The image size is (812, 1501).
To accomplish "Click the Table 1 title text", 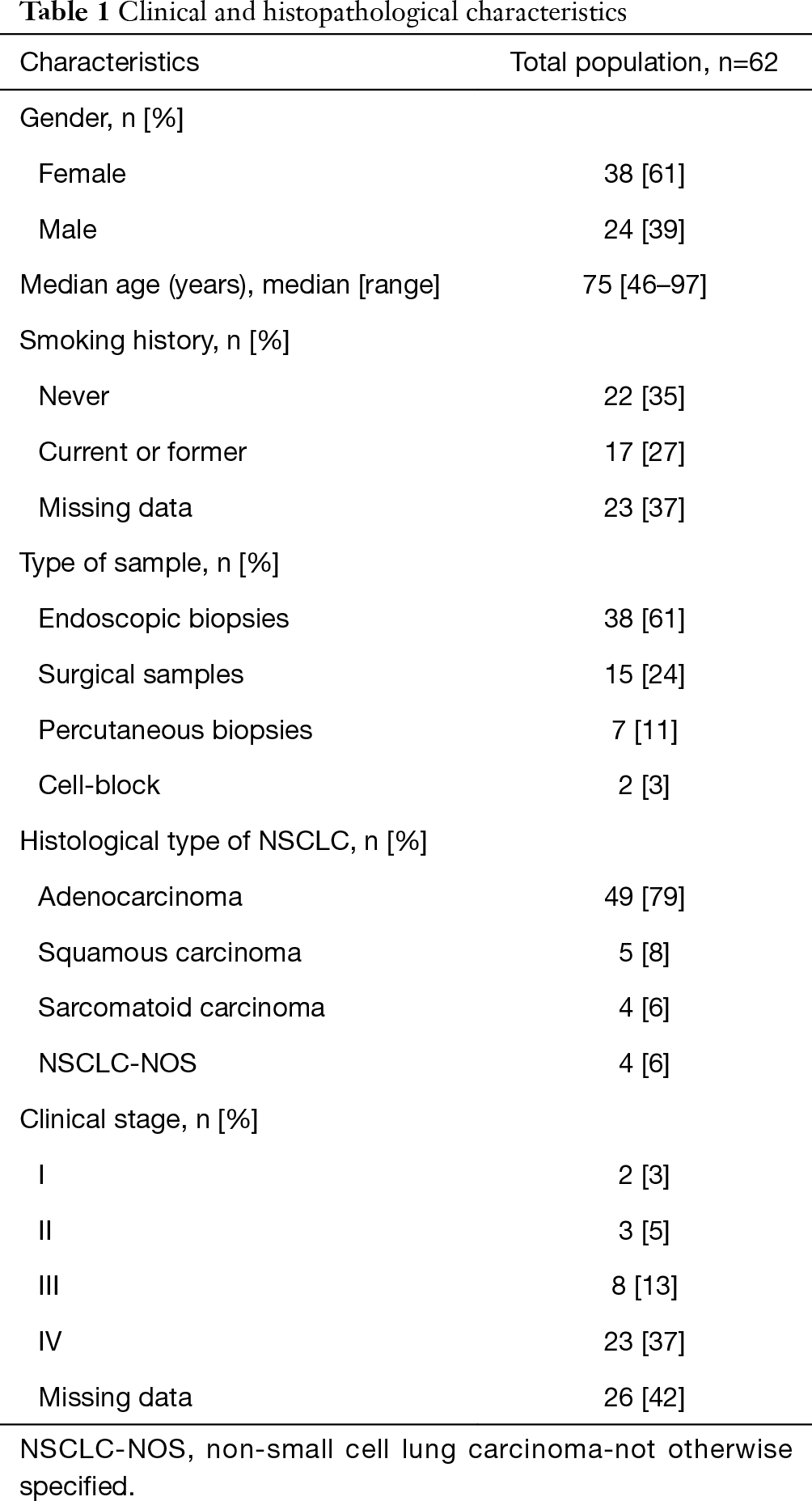I will click(x=315, y=13).
